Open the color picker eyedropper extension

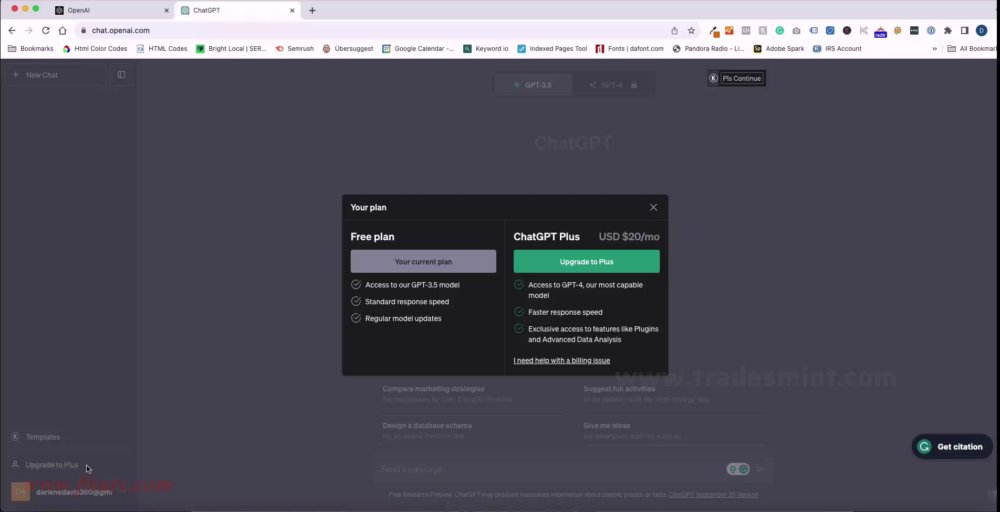point(714,31)
